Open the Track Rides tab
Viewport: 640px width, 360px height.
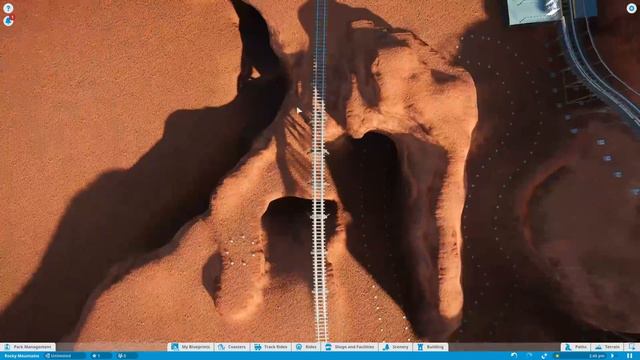[271, 347]
